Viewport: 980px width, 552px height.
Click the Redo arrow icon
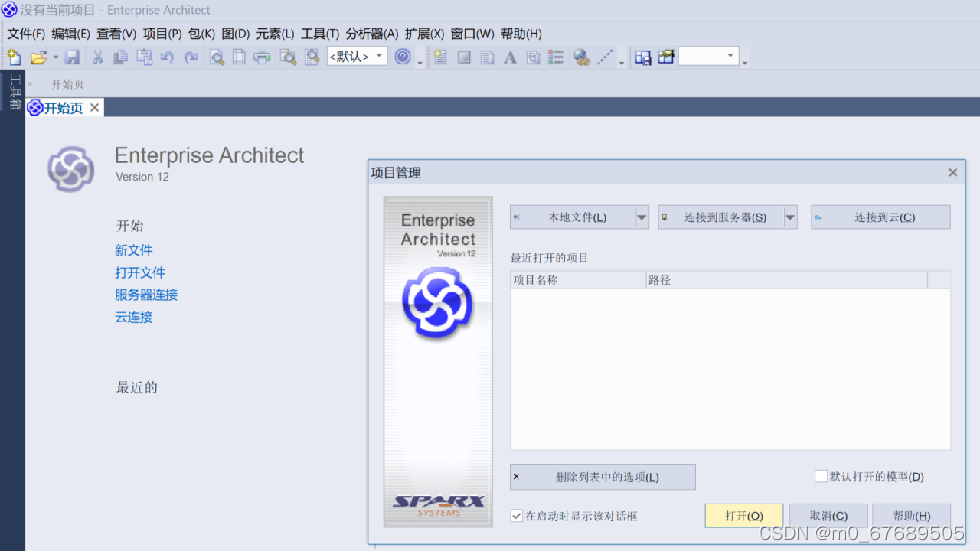[191, 58]
